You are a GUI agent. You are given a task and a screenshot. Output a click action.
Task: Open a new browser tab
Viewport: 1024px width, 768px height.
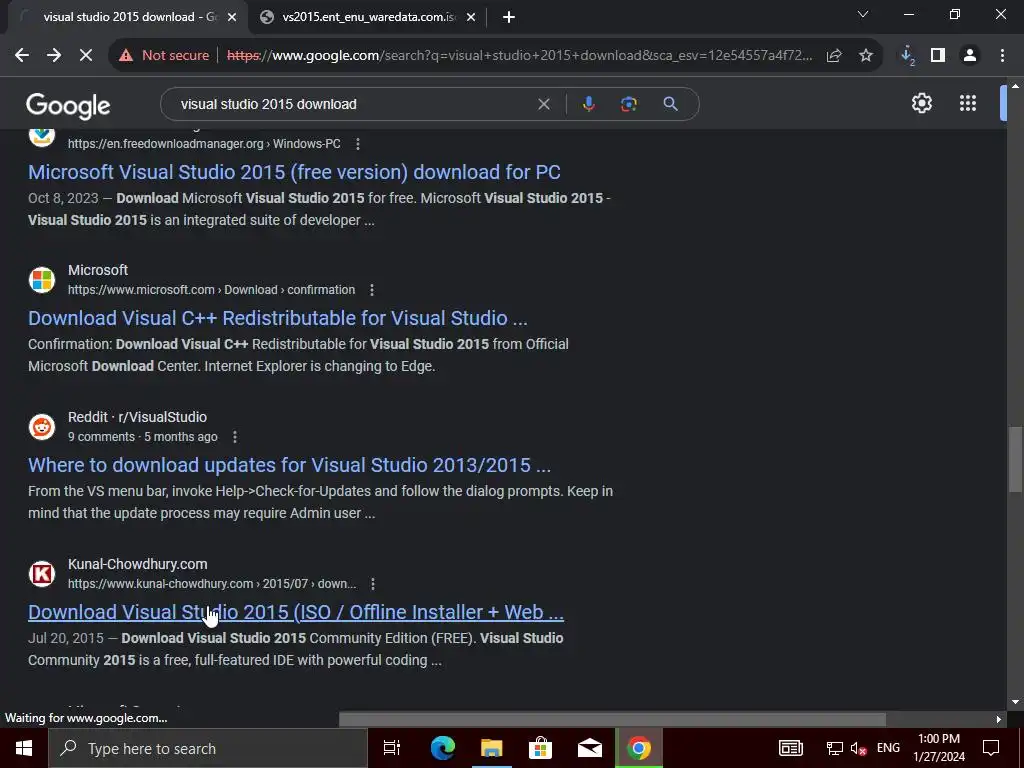[509, 18]
